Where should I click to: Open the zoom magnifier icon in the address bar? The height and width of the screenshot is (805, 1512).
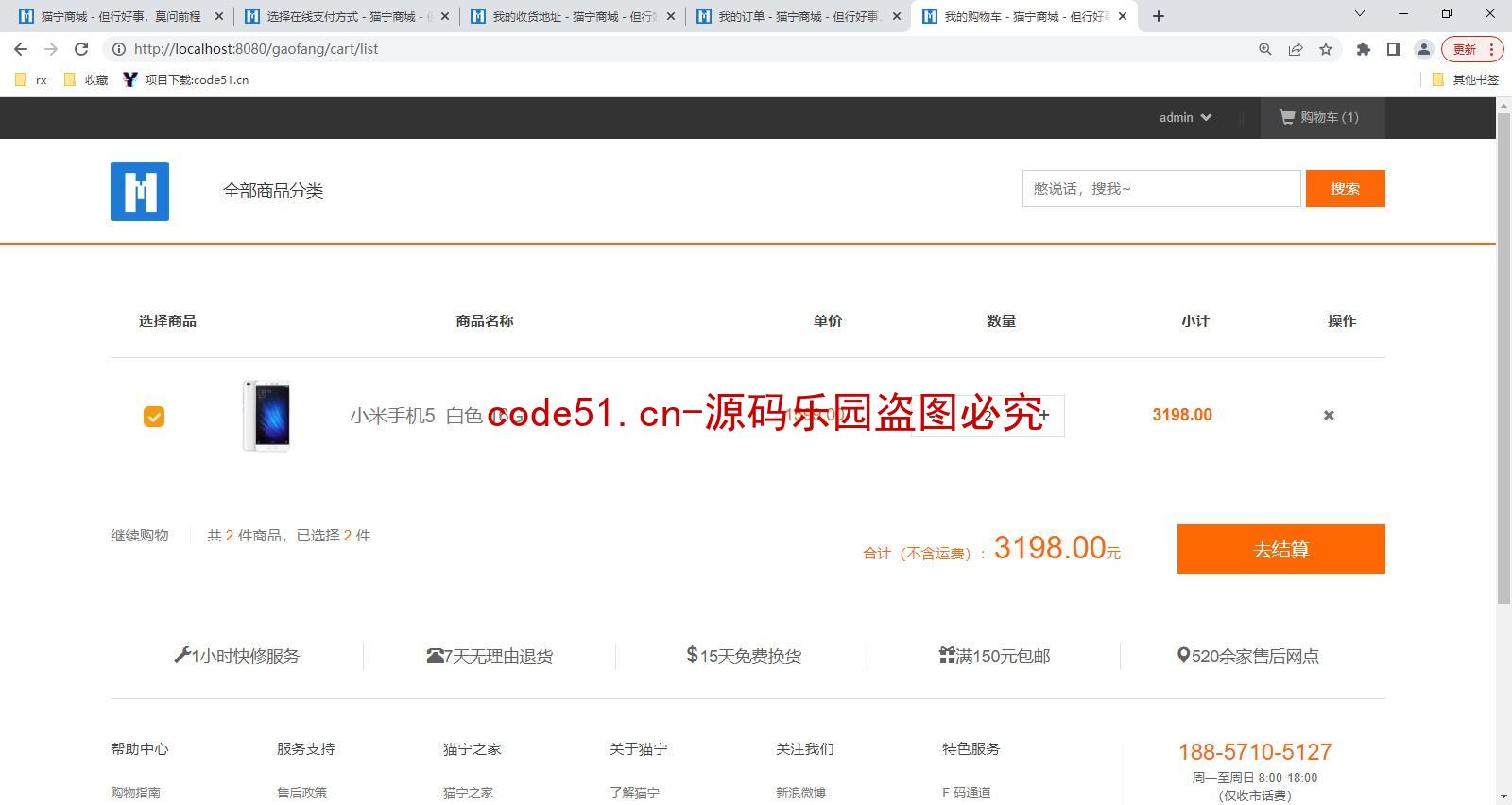(x=1265, y=49)
